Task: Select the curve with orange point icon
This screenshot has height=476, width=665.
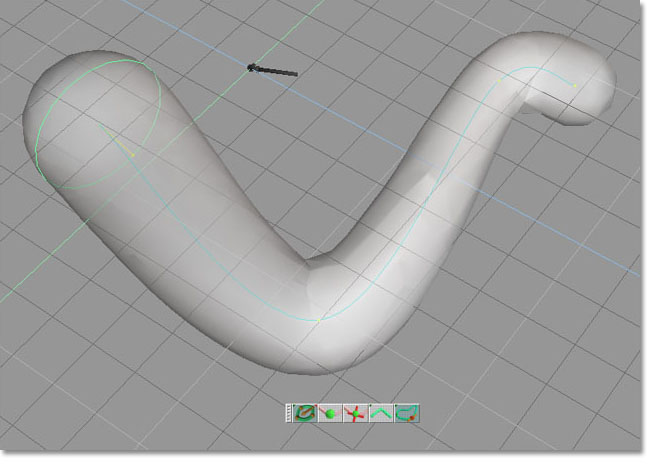Action: click(408, 412)
